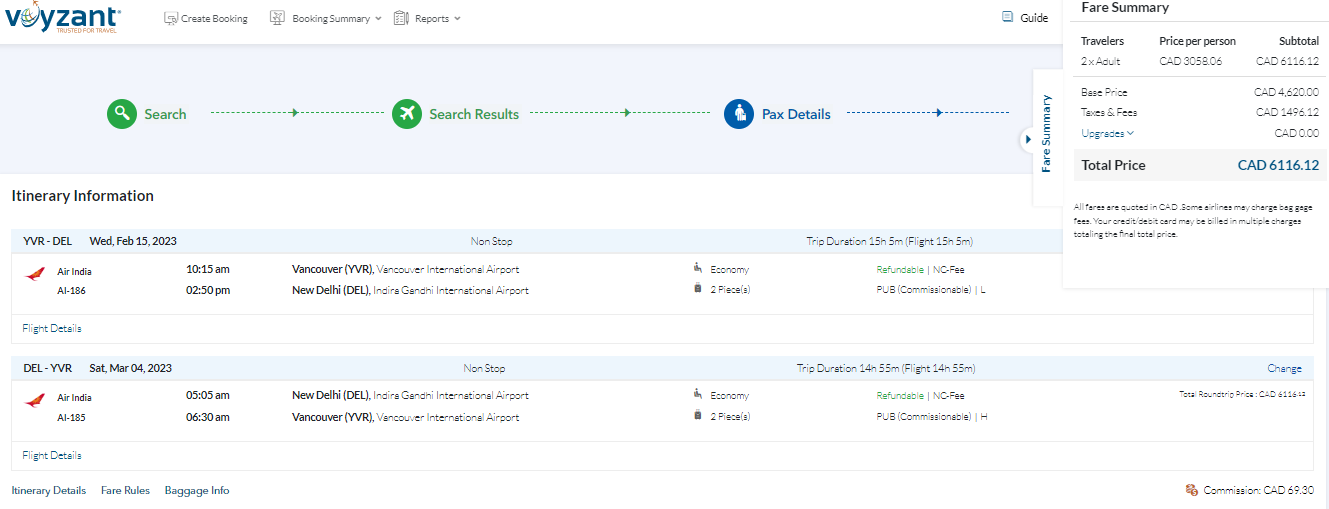Screen dimensions: 1329x509
Task: Open the Booking Summary dropdown menu
Action: 337,18
